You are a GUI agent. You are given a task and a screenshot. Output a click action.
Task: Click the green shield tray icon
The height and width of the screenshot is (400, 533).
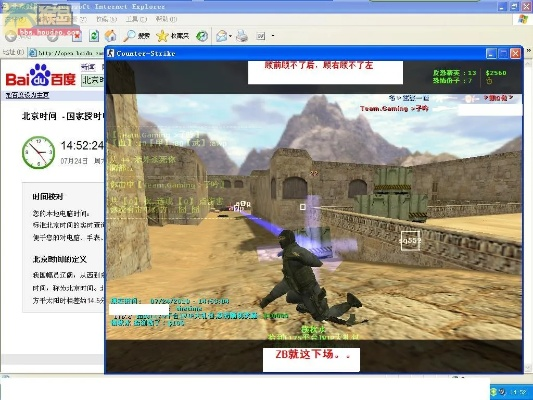[494, 392]
